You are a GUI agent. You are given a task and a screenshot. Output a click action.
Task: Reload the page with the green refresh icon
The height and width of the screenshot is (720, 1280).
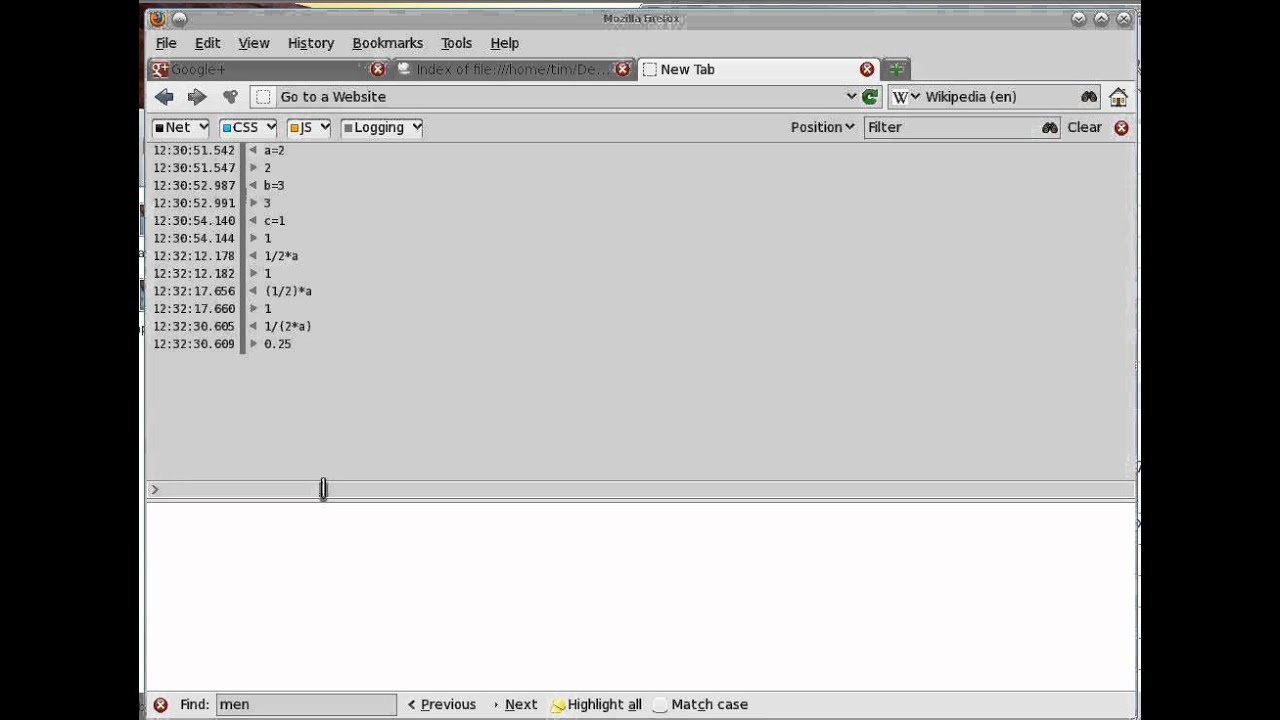coord(870,97)
